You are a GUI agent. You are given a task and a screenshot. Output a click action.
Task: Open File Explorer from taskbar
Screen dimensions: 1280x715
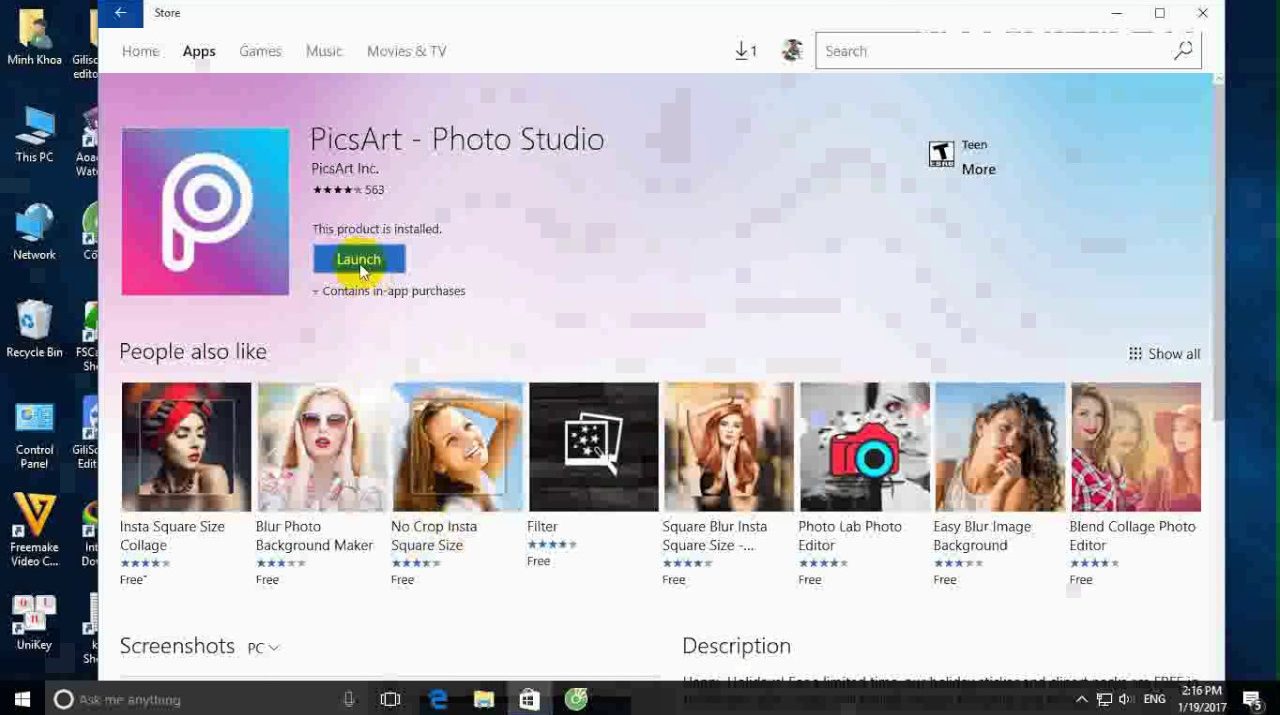tap(484, 699)
